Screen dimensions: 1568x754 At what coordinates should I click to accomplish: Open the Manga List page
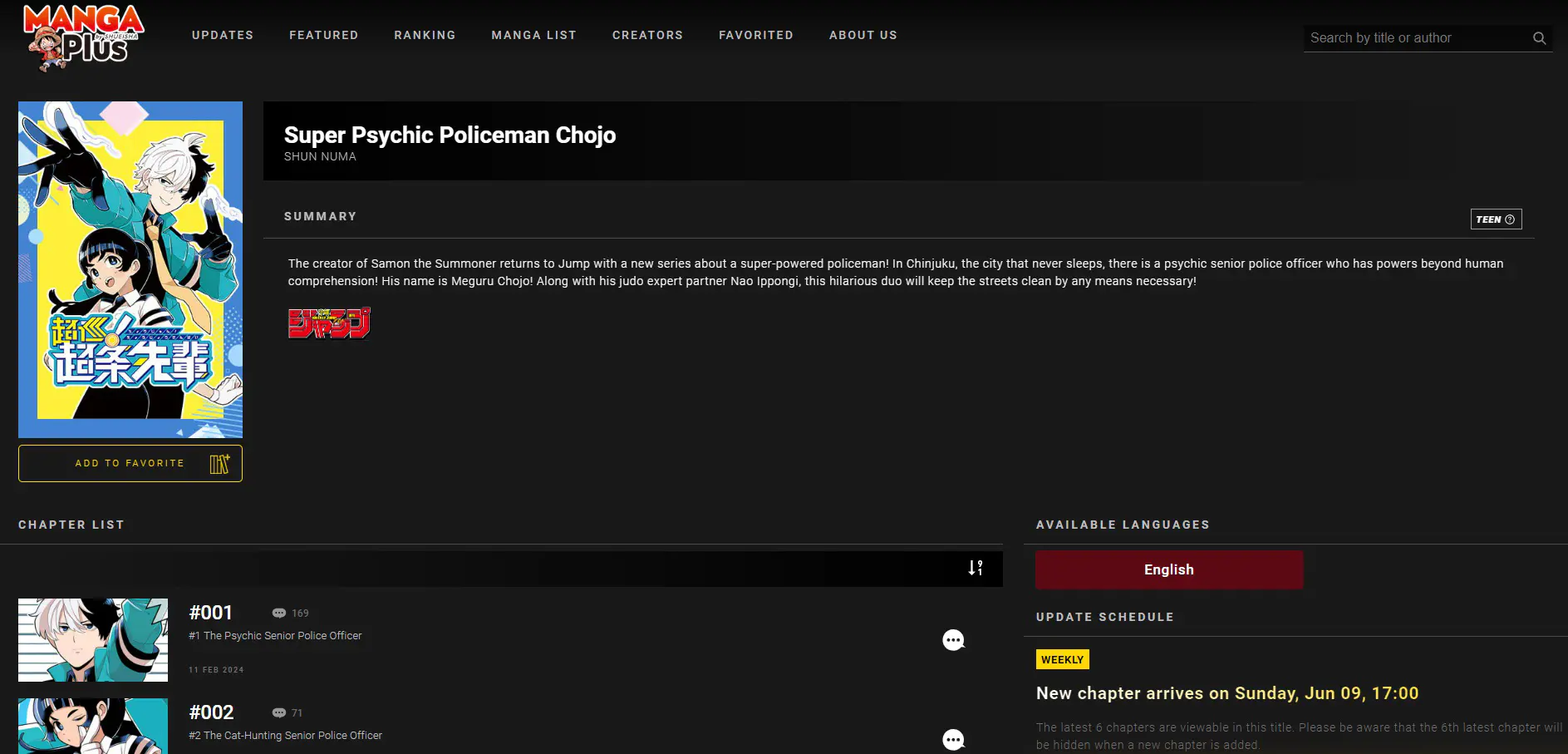point(533,35)
